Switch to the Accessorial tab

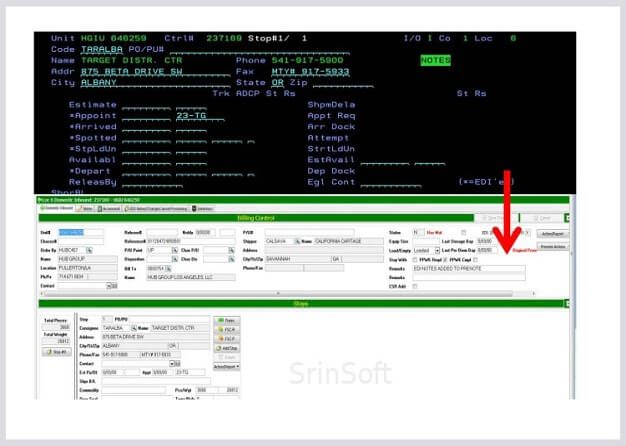pyautogui.click(x=109, y=209)
